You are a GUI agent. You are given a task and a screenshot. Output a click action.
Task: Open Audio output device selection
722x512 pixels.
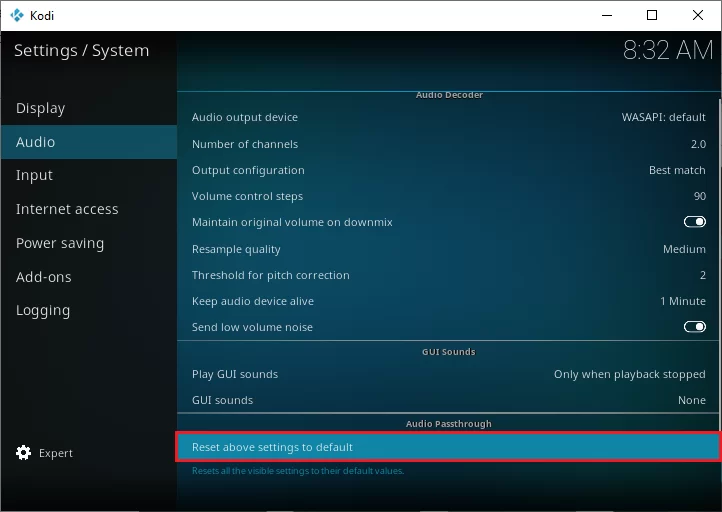[448, 117]
